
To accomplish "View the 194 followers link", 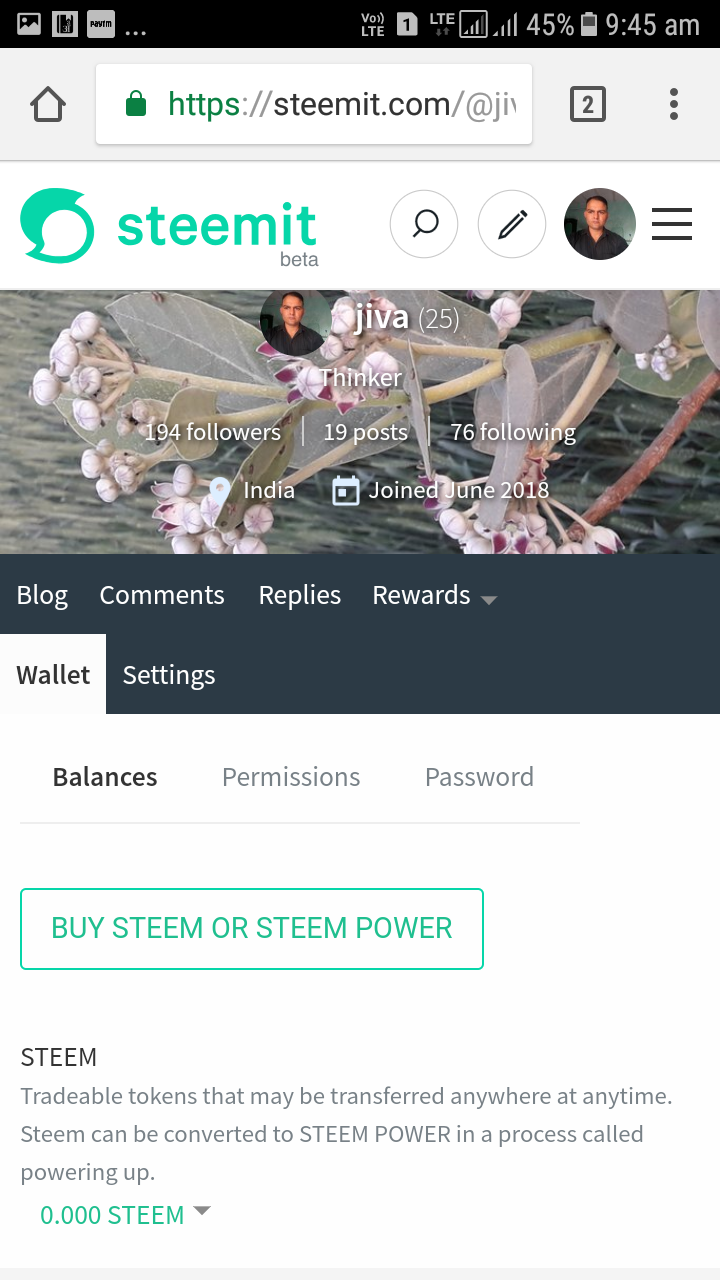I will [x=213, y=432].
